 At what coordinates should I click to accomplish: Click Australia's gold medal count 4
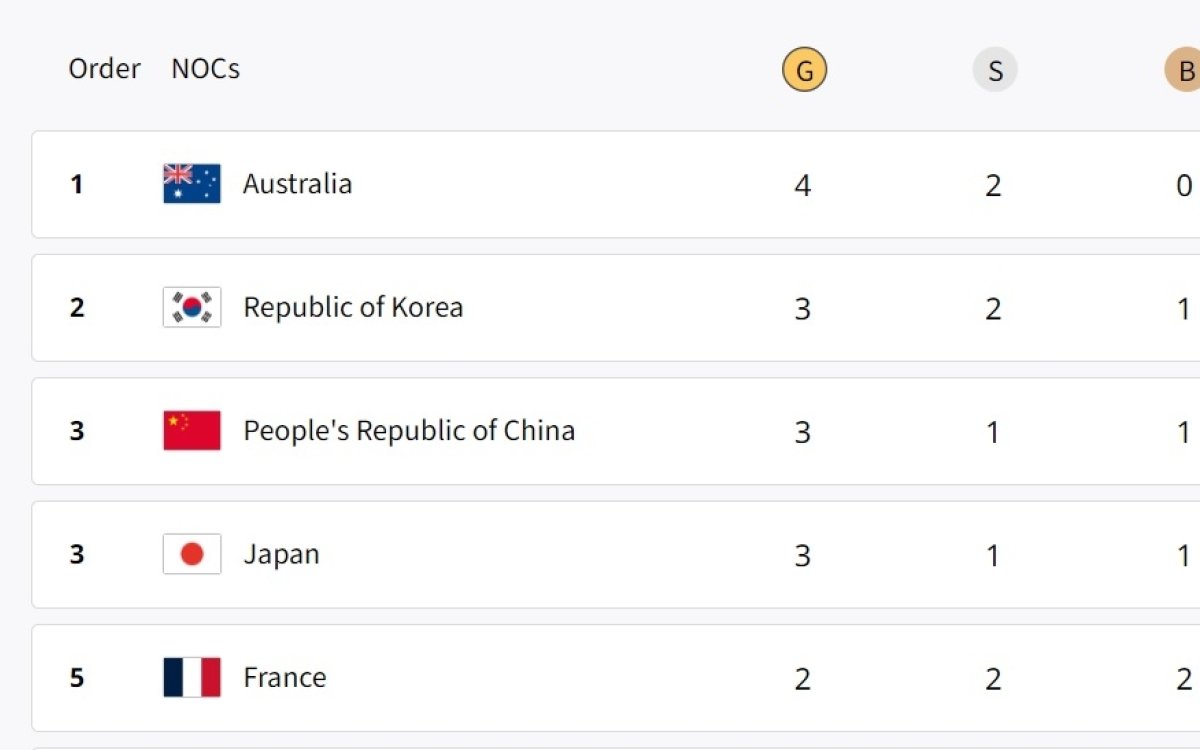(x=802, y=185)
